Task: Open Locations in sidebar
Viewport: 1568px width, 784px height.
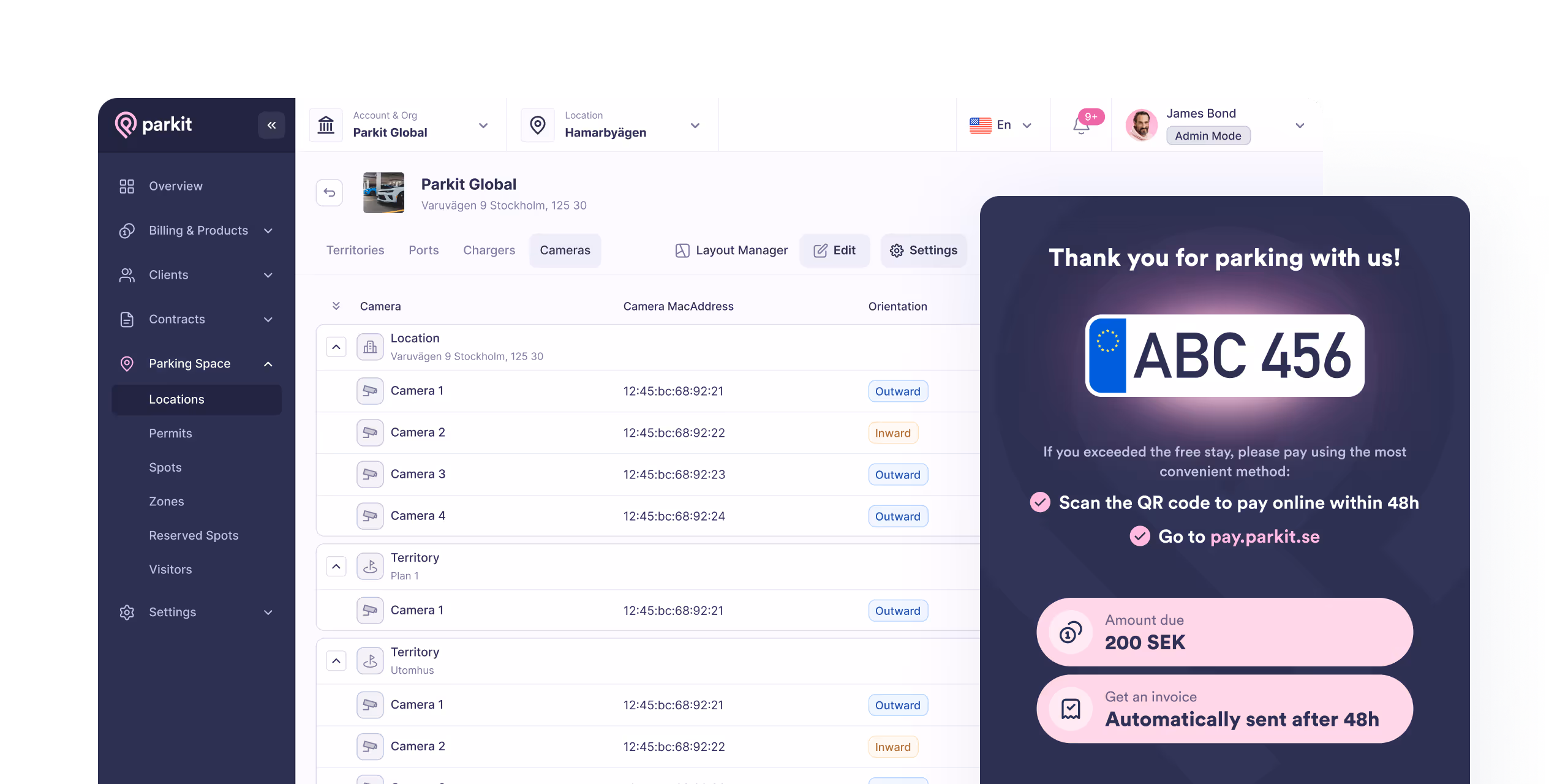Action: [x=197, y=399]
